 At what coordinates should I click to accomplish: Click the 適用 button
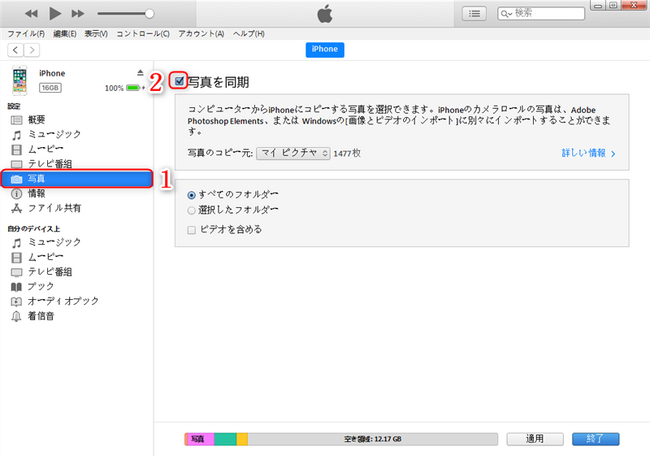(535, 439)
